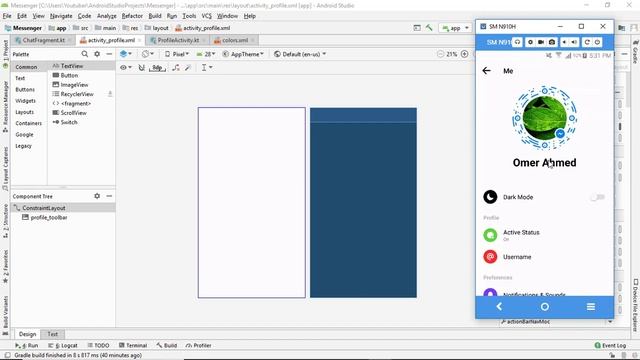Close the activity_profile.xml tab
This screenshot has width=640, height=360.
[x=140, y=40]
